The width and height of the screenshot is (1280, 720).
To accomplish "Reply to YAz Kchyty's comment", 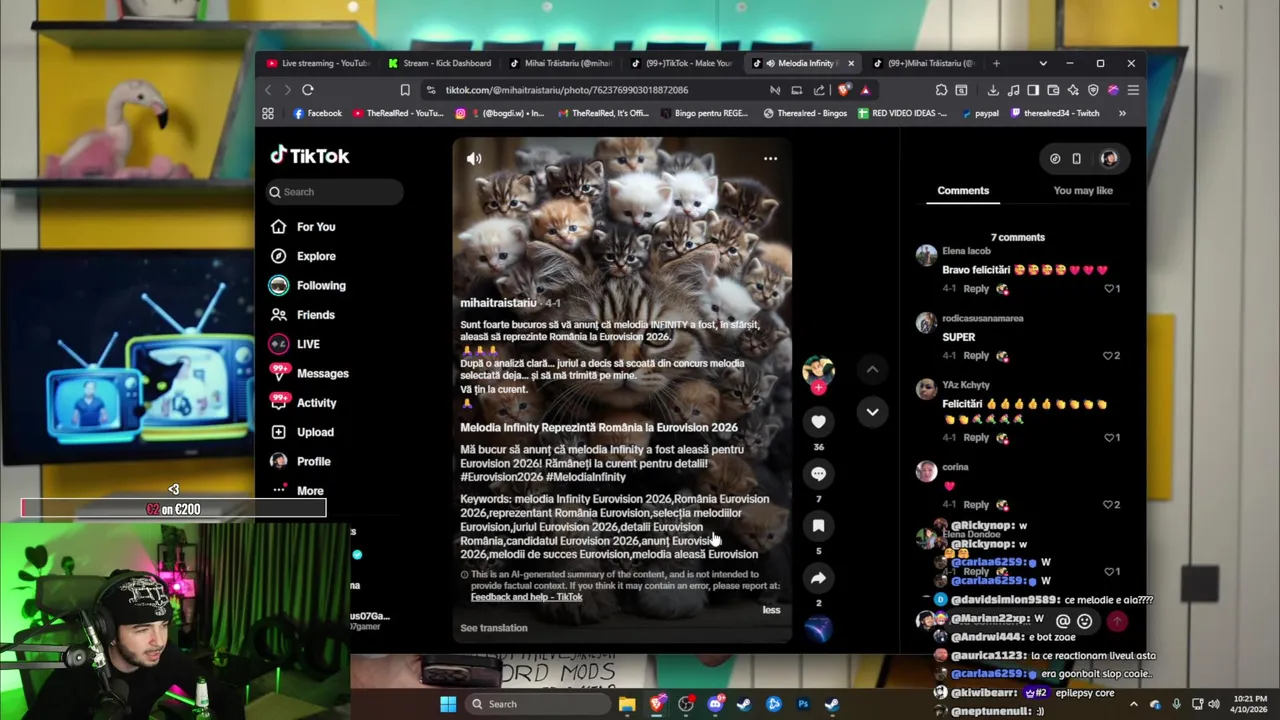I will [976, 438].
